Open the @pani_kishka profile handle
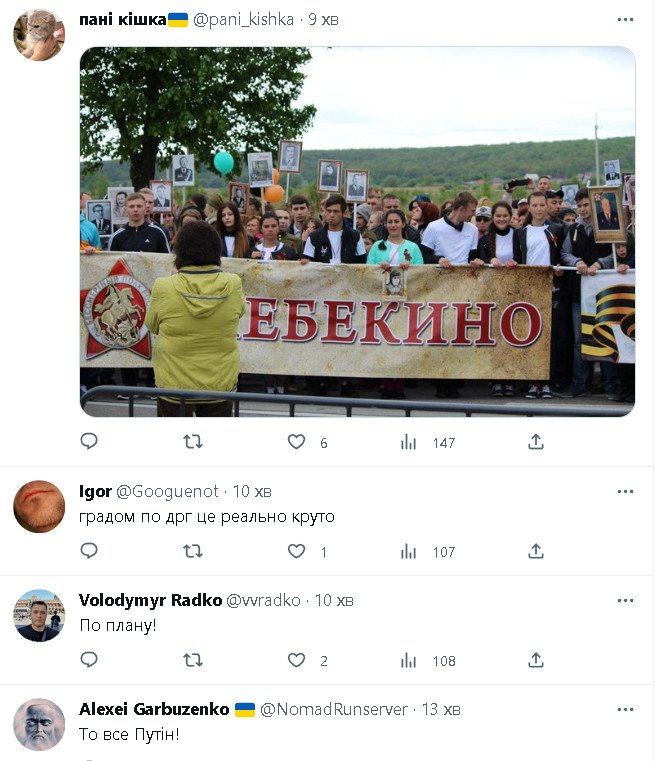661x761 pixels. (x=243, y=19)
